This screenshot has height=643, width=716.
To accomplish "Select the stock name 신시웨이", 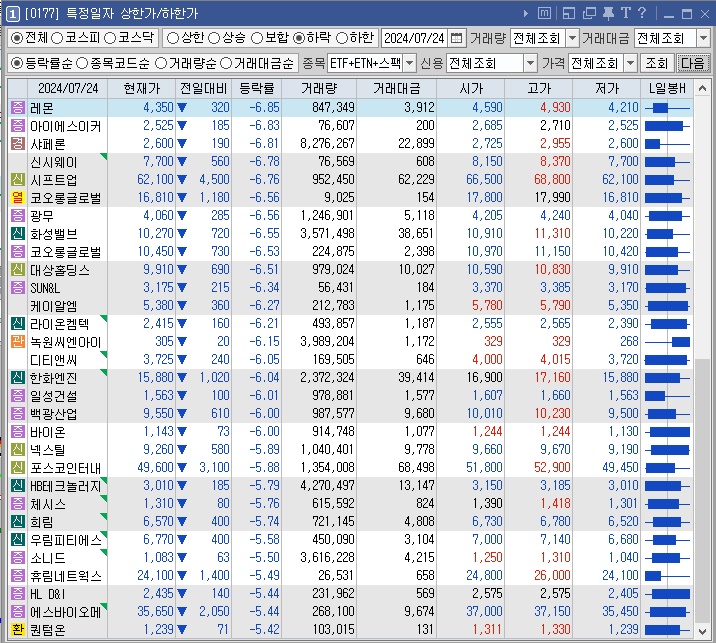I will tap(54, 162).
